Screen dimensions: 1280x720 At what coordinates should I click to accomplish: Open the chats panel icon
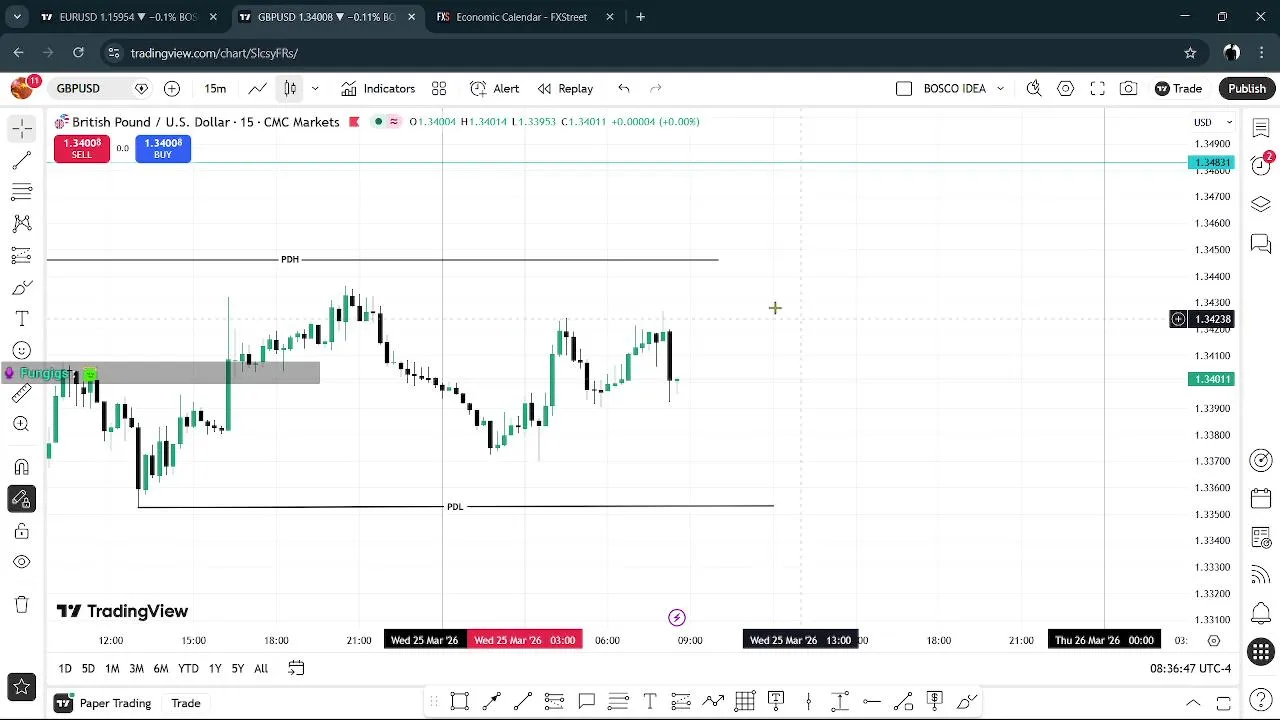pyautogui.click(x=1261, y=244)
